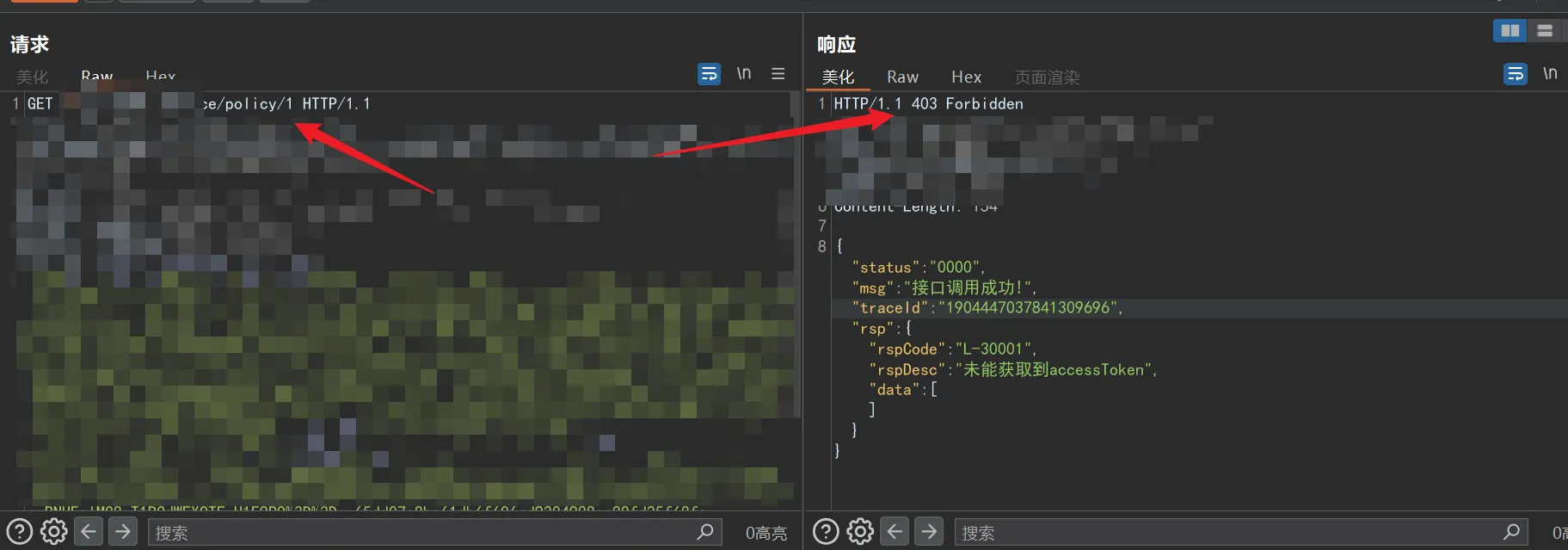1568x550 pixels.
Task: Select the Hex tab in the response panel
Action: (x=967, y=77)
